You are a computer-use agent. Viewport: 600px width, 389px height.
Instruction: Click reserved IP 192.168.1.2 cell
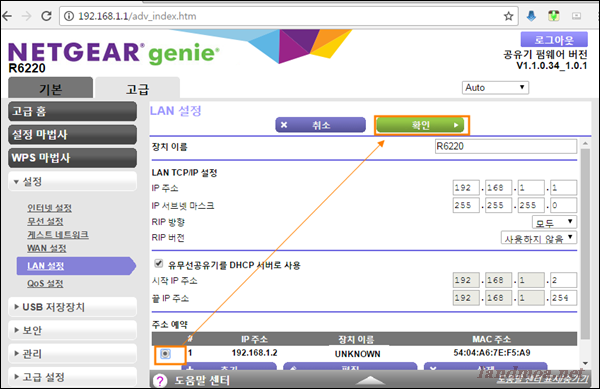click(x=254, y=353)
